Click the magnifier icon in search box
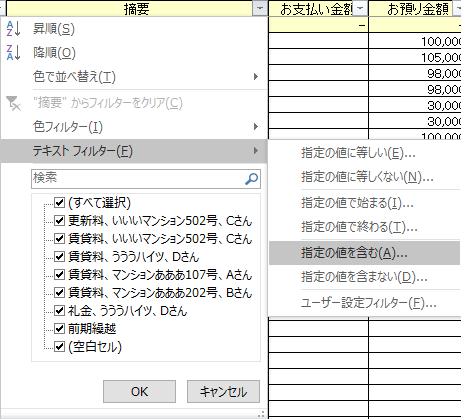 pos(251,179)
